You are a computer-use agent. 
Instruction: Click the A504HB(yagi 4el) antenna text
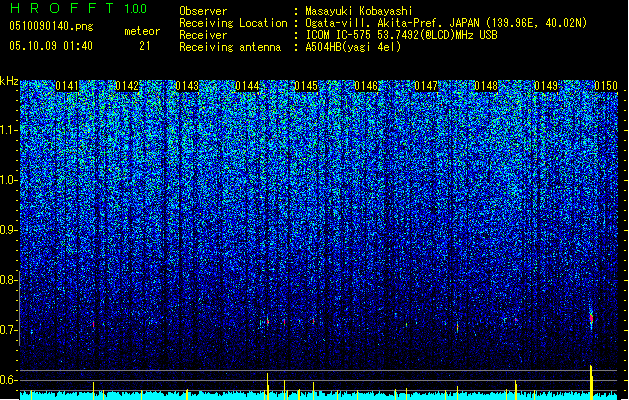[x=353, y=47]
